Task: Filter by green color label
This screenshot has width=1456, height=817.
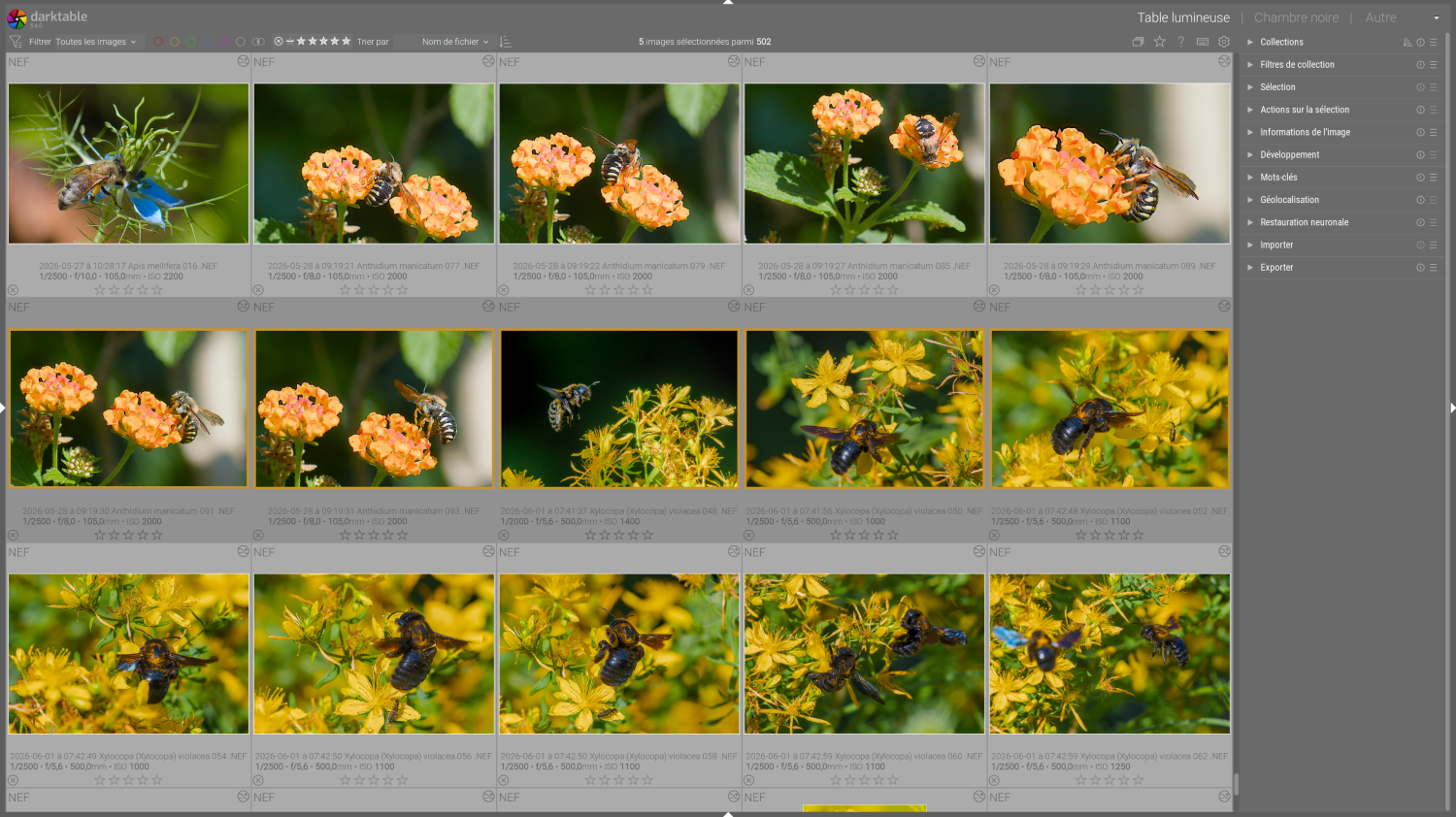Action: pyautogui.click(x=191, y=42)
